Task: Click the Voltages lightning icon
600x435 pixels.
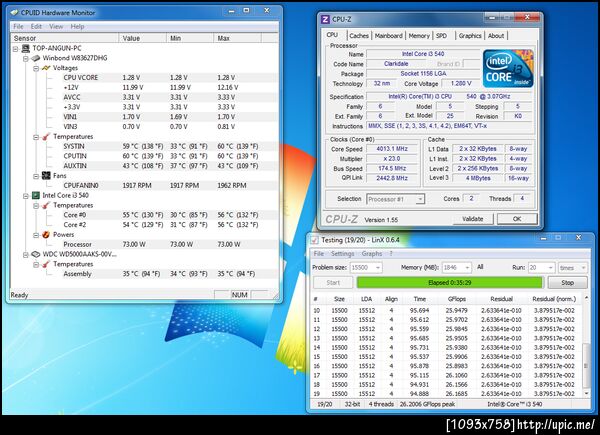Action: point(46,68)
